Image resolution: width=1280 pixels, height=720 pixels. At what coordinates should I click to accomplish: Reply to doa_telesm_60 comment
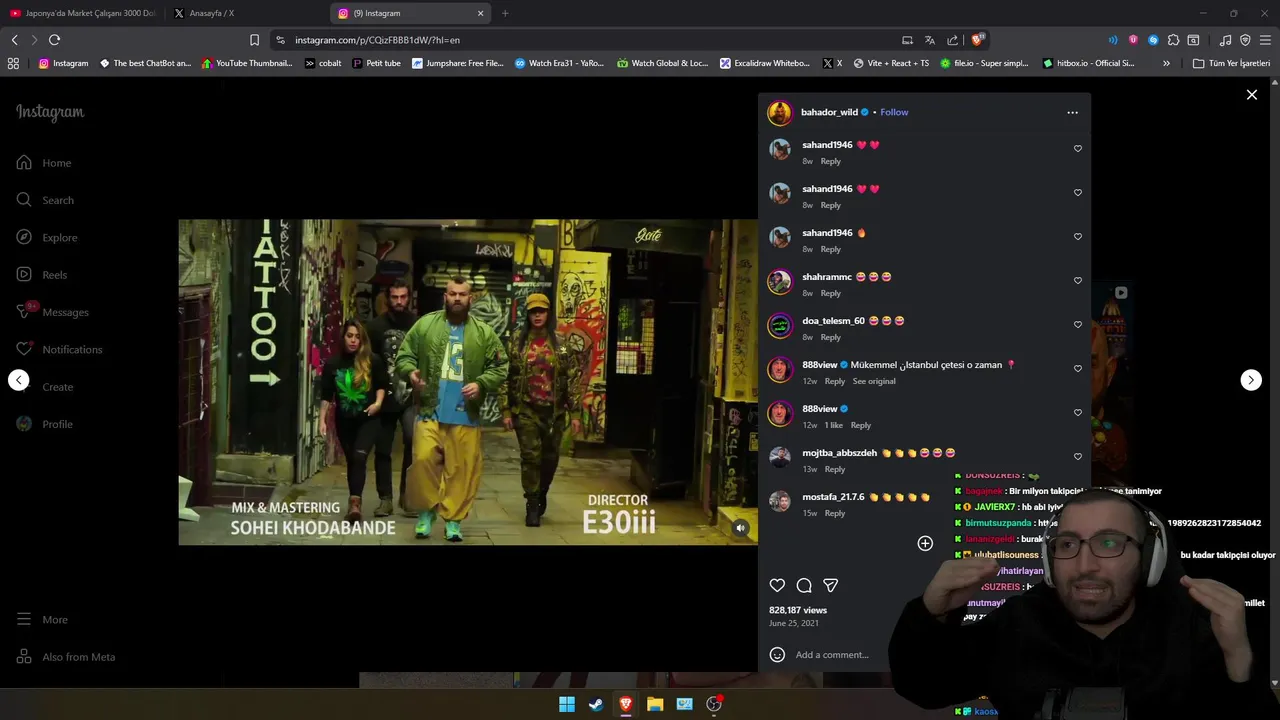[830, 337]
